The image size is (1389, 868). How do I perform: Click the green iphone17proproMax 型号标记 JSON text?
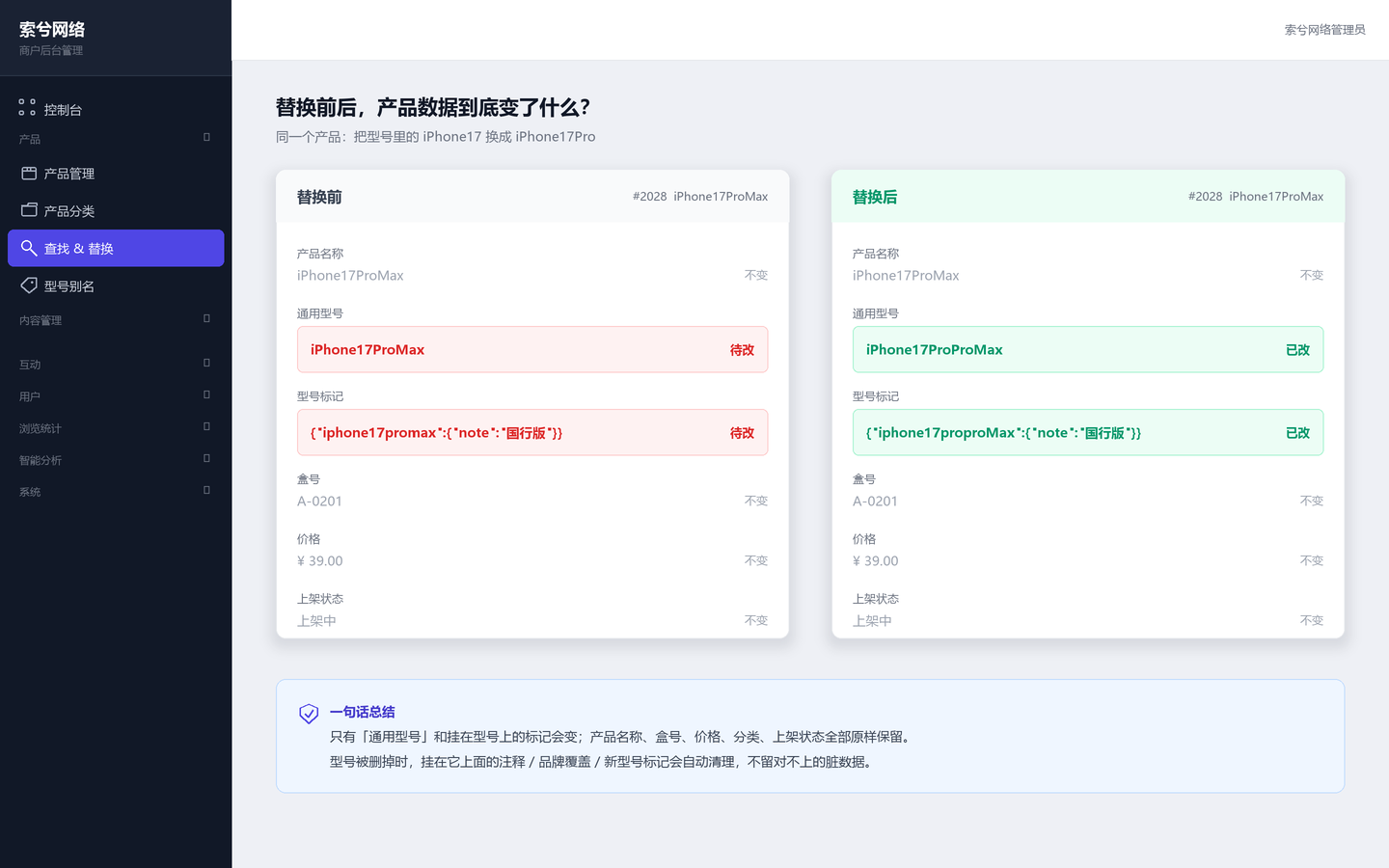point(1003,433)
